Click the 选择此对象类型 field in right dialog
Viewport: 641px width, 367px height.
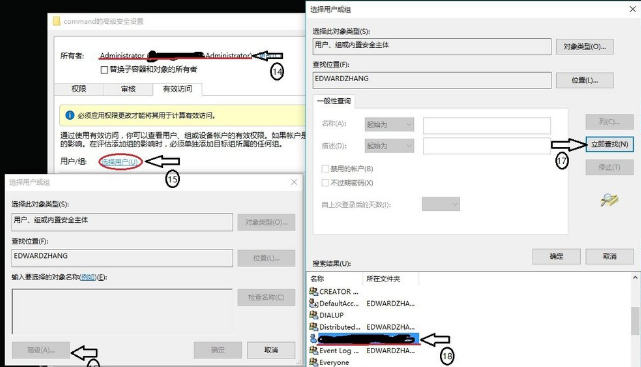432,46
